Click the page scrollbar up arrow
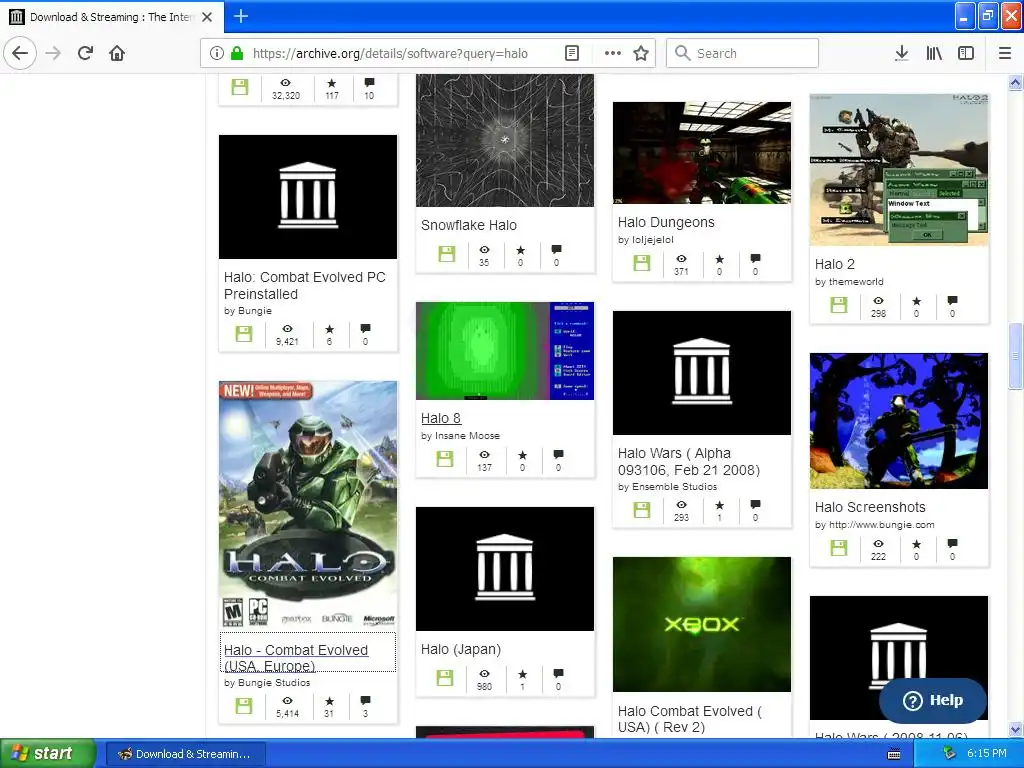 pyautogui.click(x=1015, y=82)
